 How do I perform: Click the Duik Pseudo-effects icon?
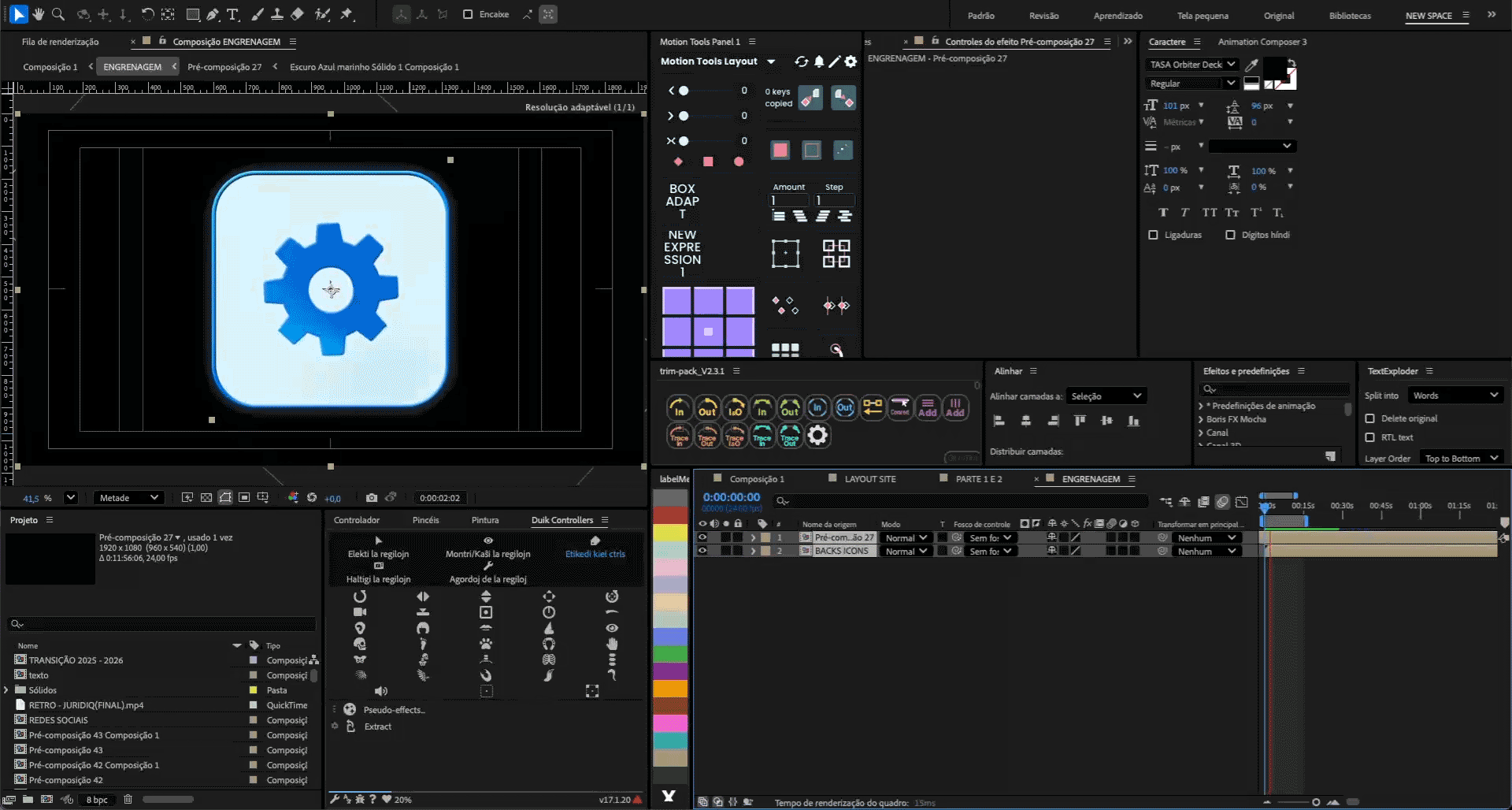tap(350, 709)
